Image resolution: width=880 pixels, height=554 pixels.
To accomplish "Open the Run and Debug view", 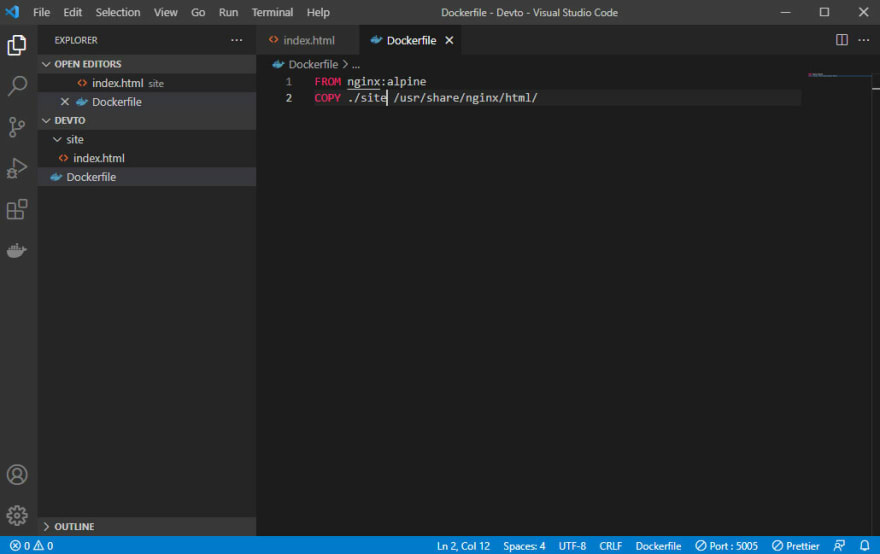I will [17, 168].
